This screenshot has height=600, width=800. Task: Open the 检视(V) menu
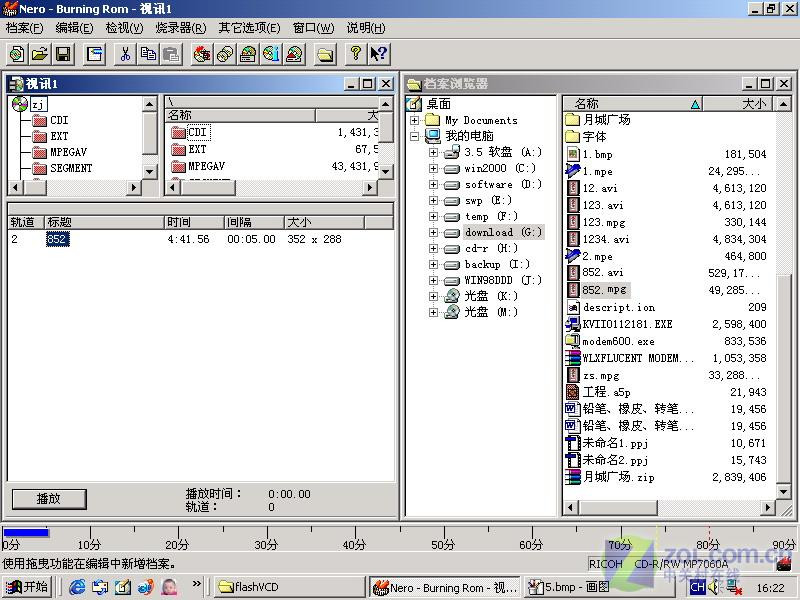tap(124, 28)
